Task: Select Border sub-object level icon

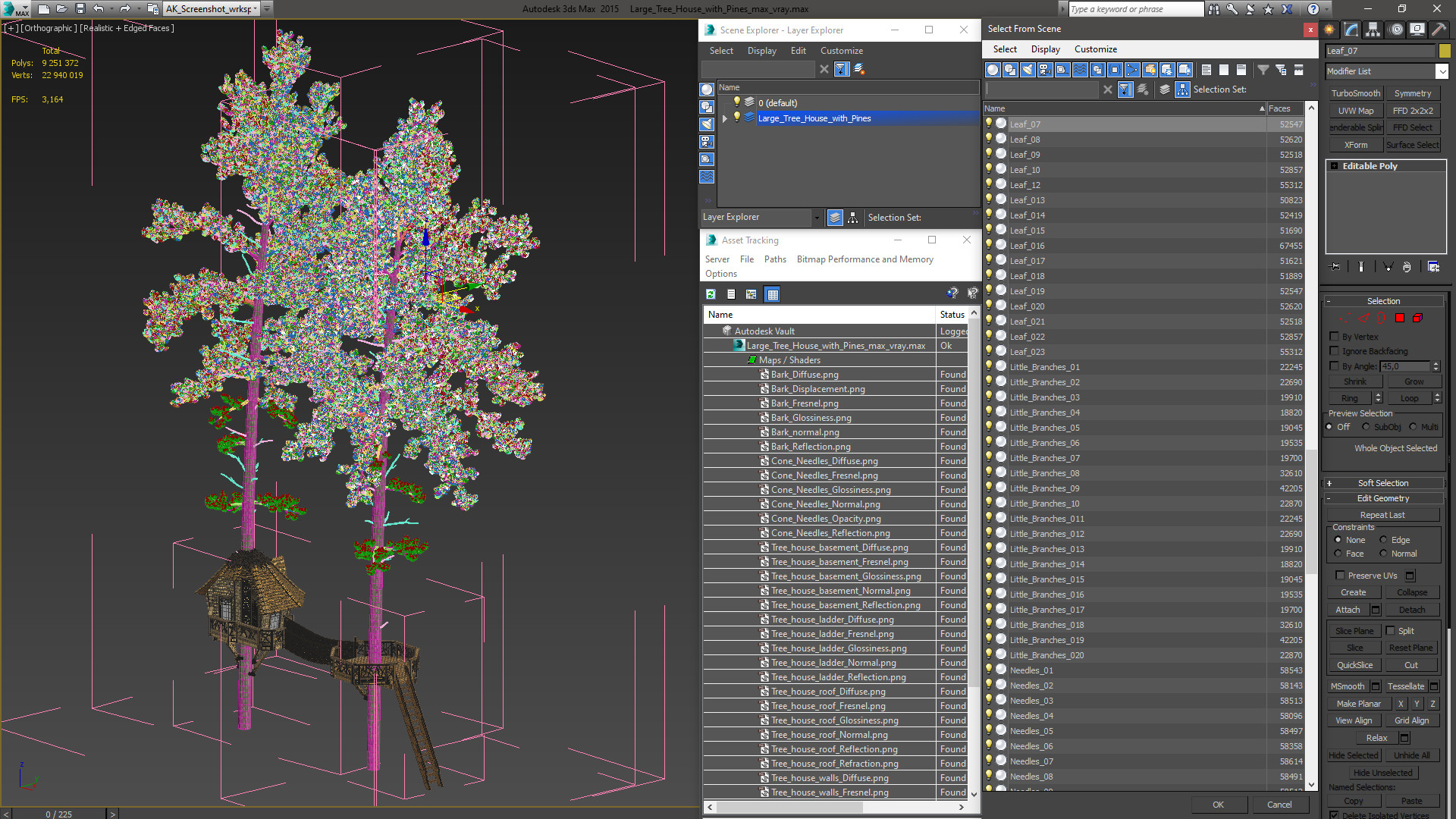Action: (1381, 318)
